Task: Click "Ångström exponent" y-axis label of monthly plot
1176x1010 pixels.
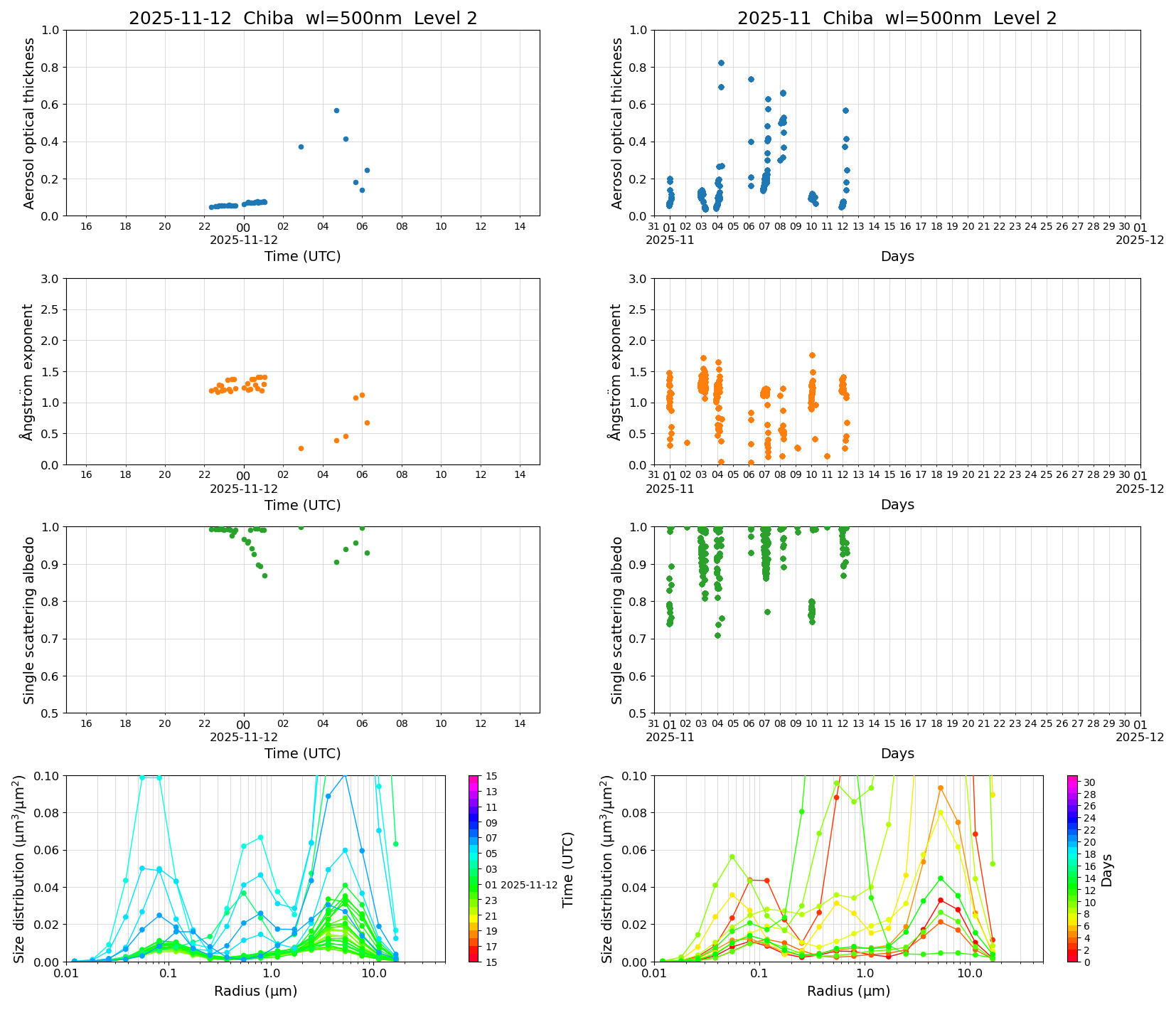Action: pos(616,372)
